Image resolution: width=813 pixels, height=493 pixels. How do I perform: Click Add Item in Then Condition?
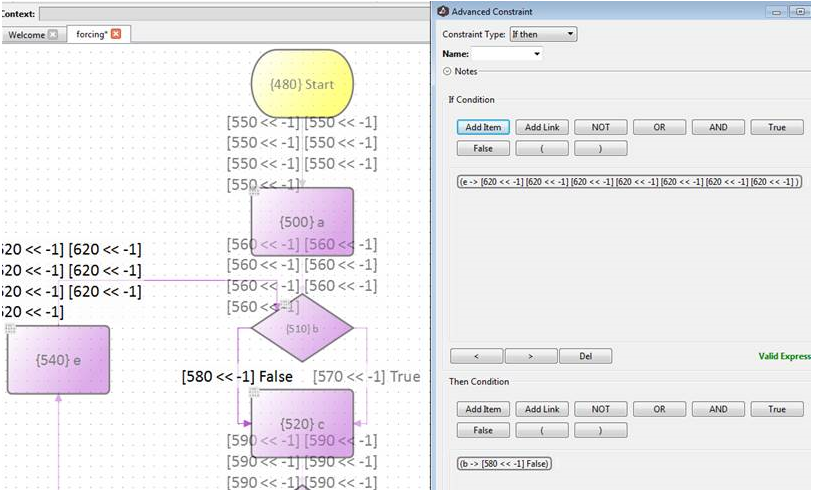tap(483, 409)
